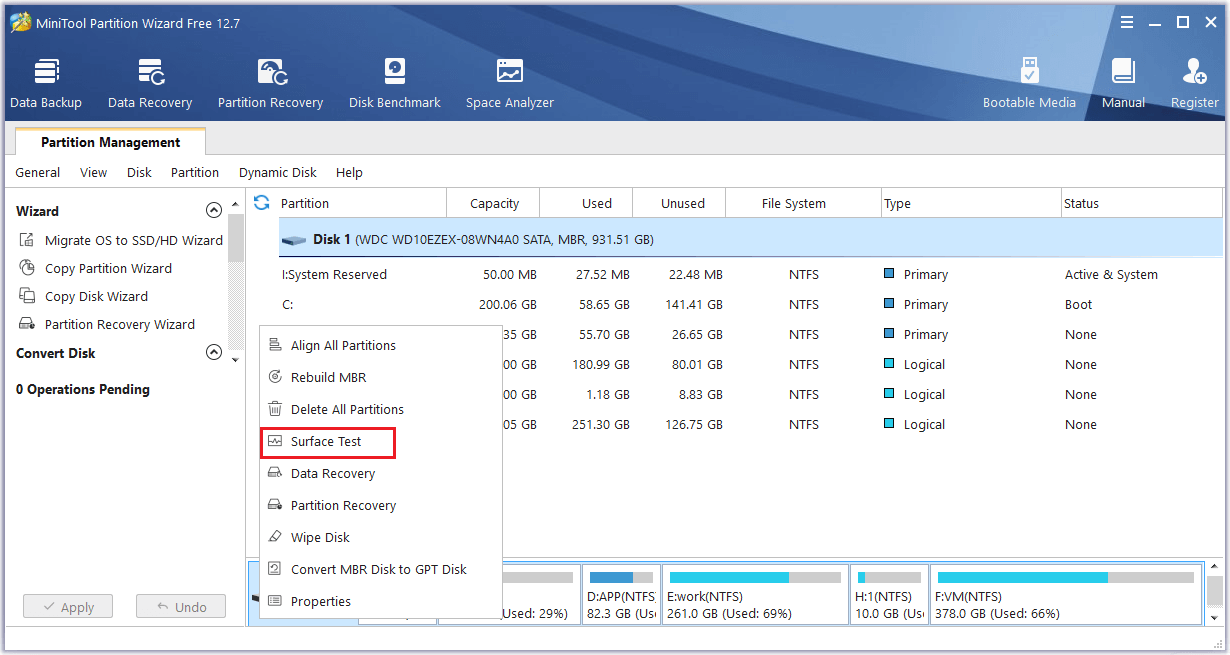The image size is (1230, 655).
Task: Open the Partition menu
Action: coord(195,172)
